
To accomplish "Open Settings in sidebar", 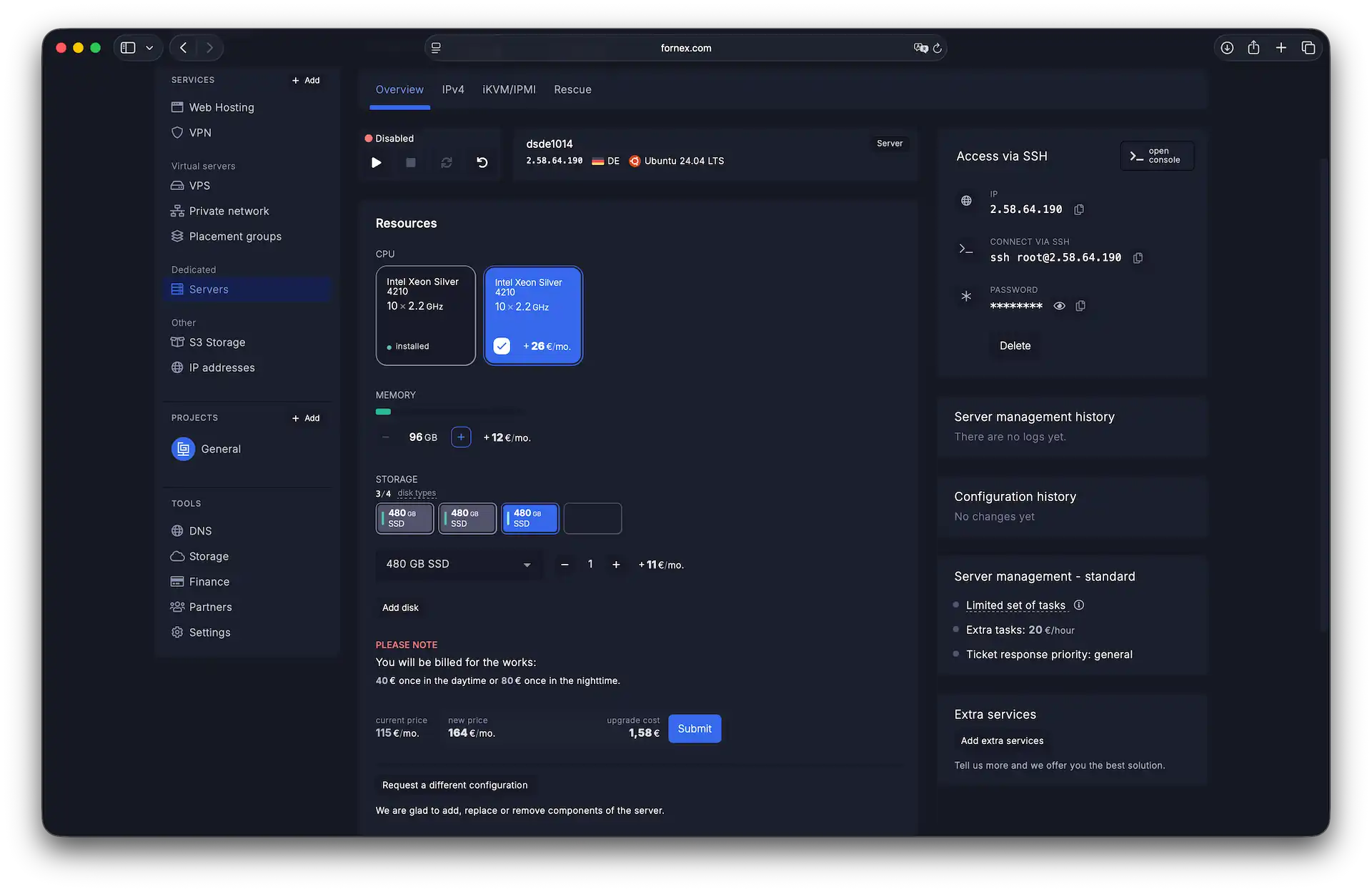I will (201, 633).
